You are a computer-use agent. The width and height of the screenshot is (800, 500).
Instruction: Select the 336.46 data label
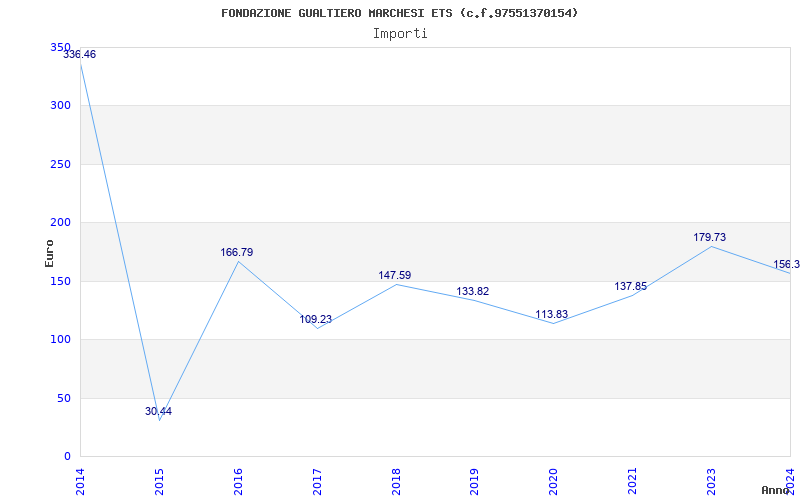(79, 54)
